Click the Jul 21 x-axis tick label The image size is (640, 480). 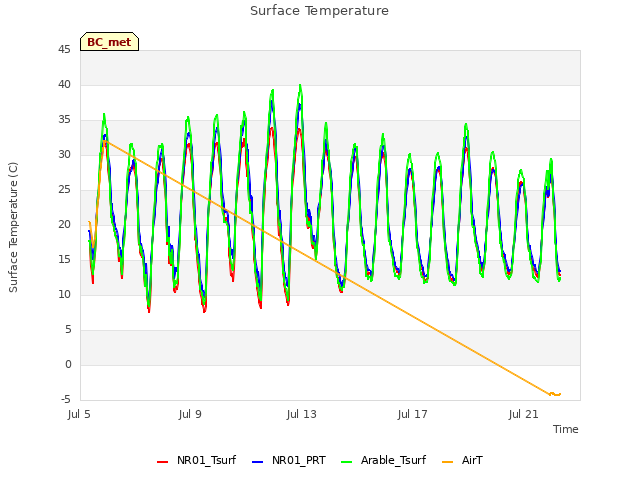pyautogui.click(x=524, y=414)
